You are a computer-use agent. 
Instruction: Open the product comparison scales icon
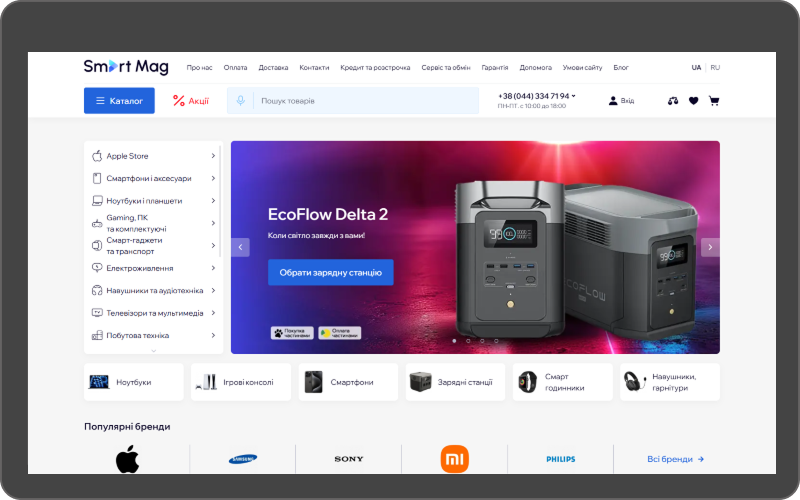[x=673, y=101]
